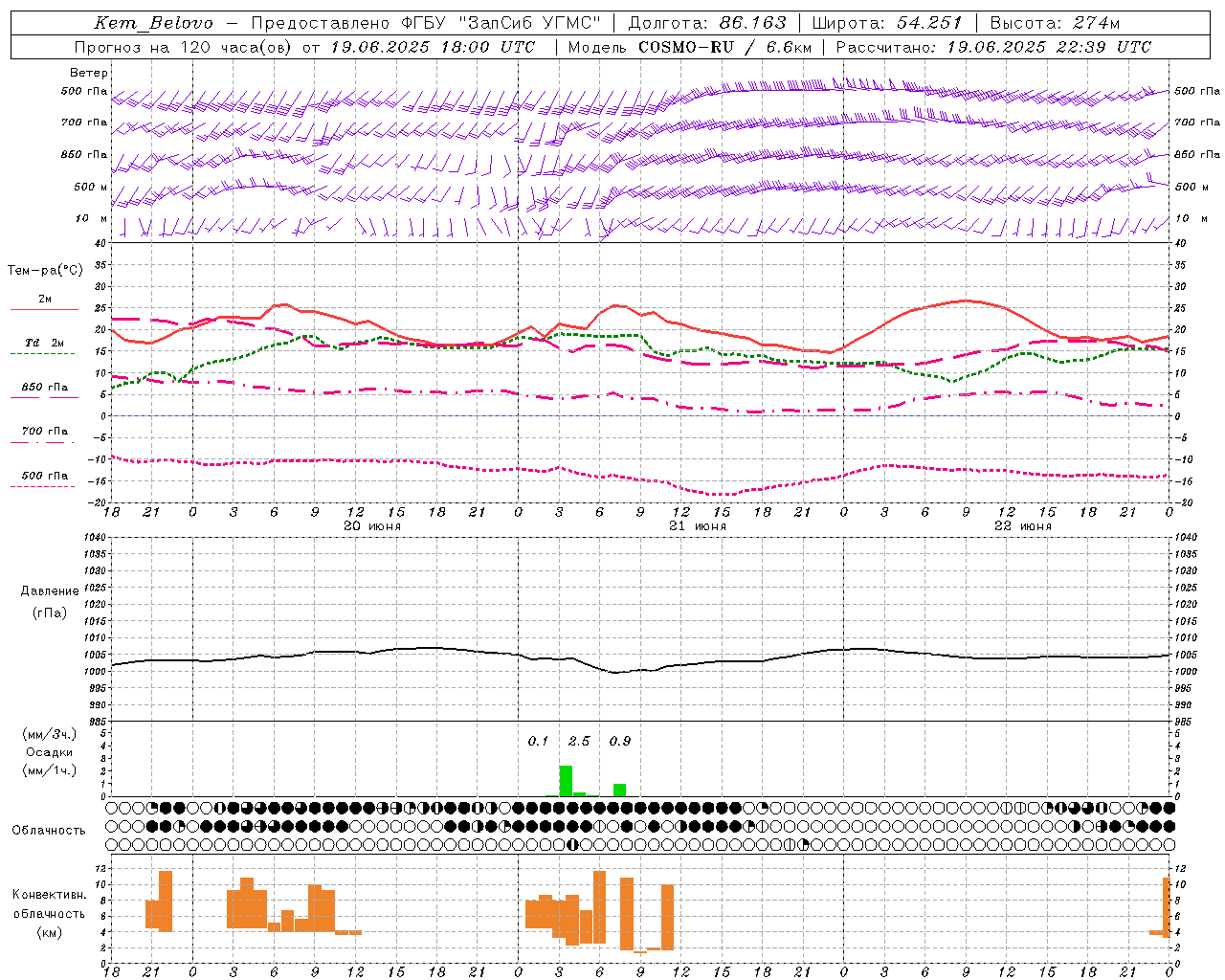
Task: Click the red line sample under '2м' legend
Action: (x=44, y=309)
